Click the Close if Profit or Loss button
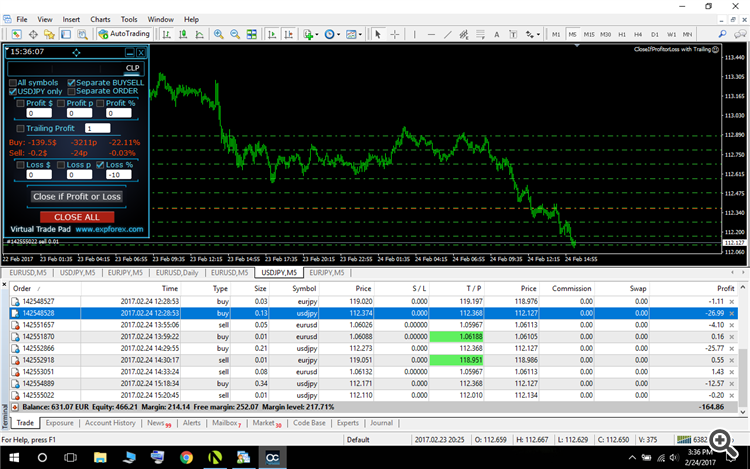The height and width of the screenshot is (469, 750). click(x=77, y=197)
